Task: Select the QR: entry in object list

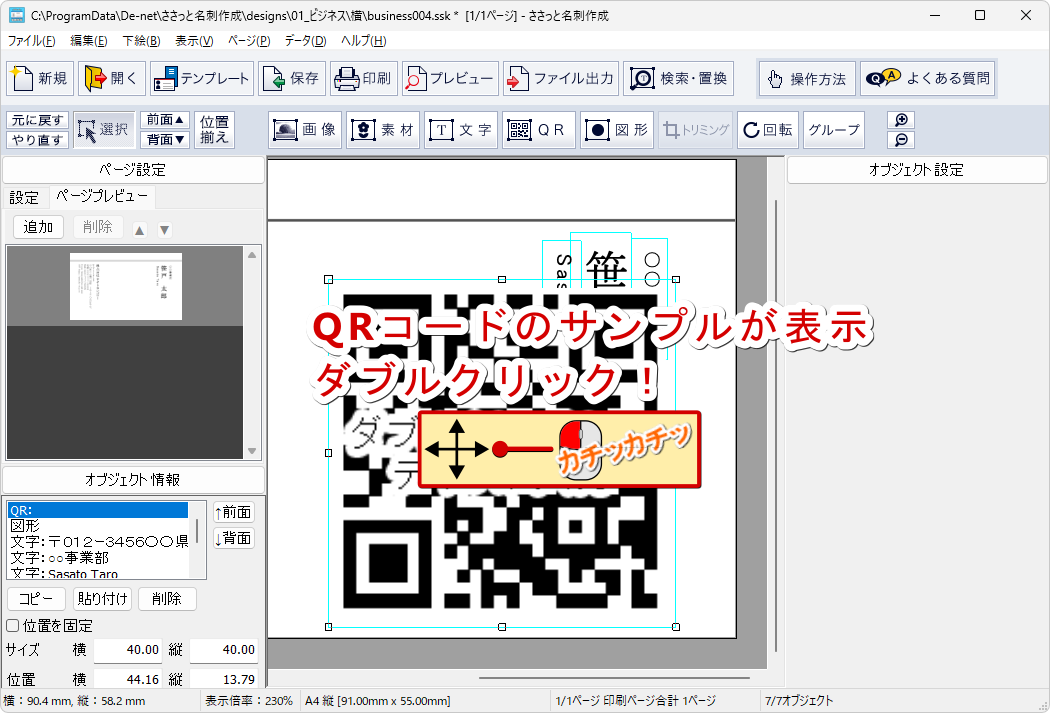Action: click(x=98, y=510)
